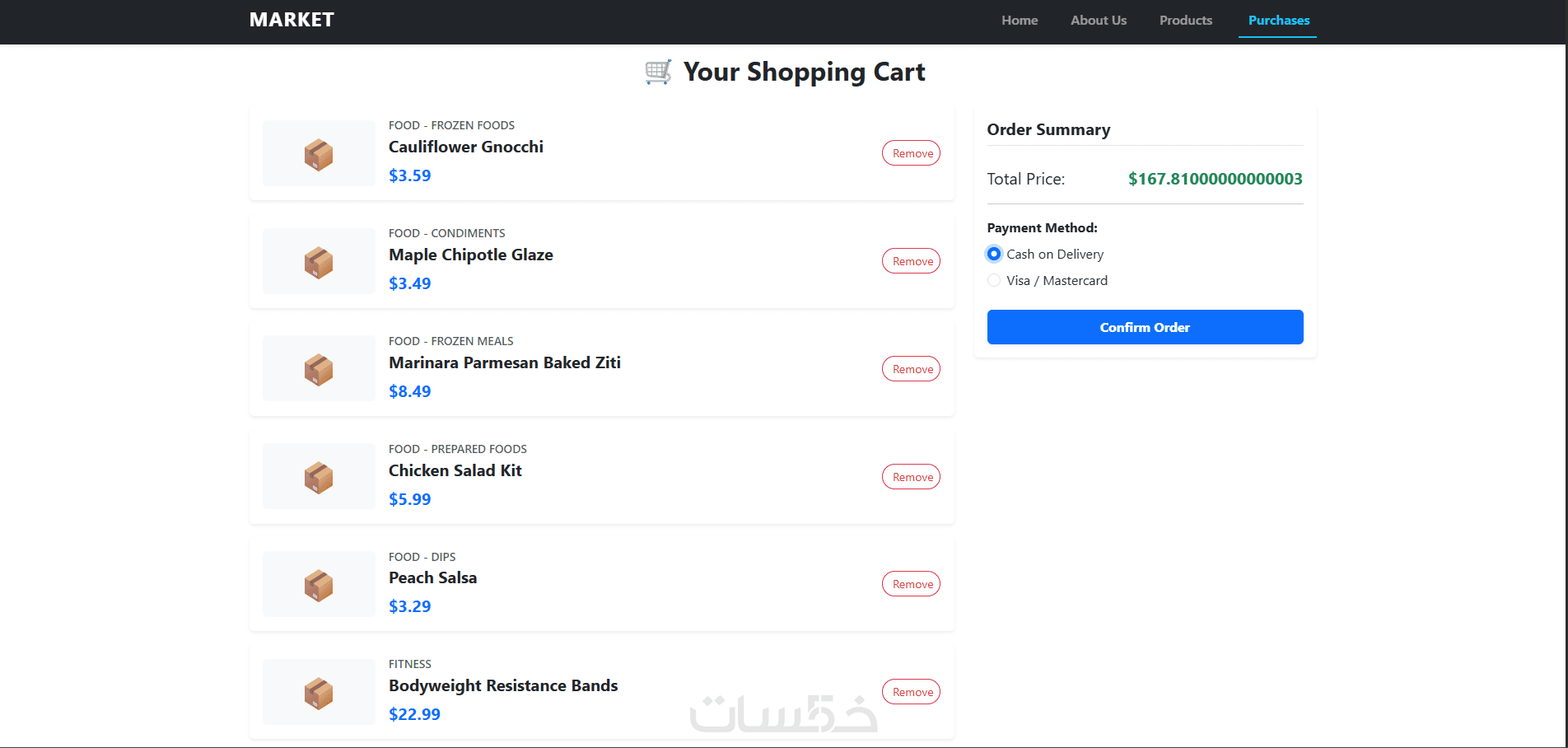Remove Peach Salsa from the cart
This screenshot has width=1568, height=748.
tap(912, 584)
